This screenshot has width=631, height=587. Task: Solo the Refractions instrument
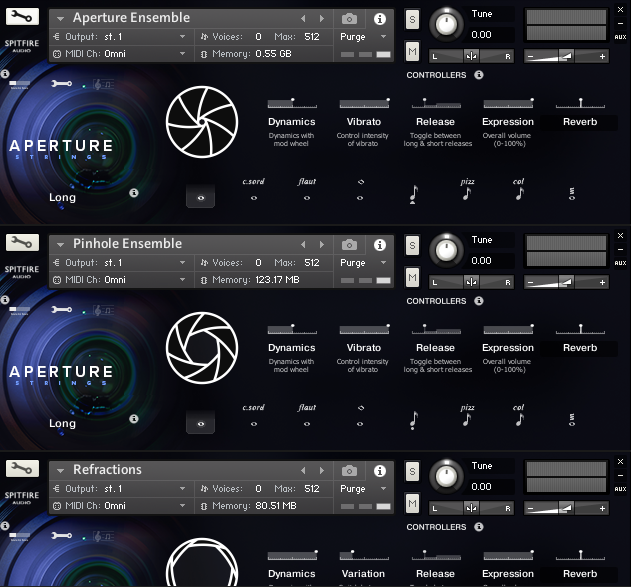412,472
